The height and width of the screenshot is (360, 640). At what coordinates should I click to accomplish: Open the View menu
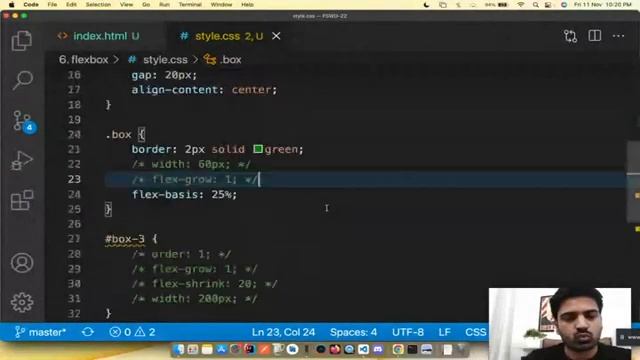(x=126, y=4)
